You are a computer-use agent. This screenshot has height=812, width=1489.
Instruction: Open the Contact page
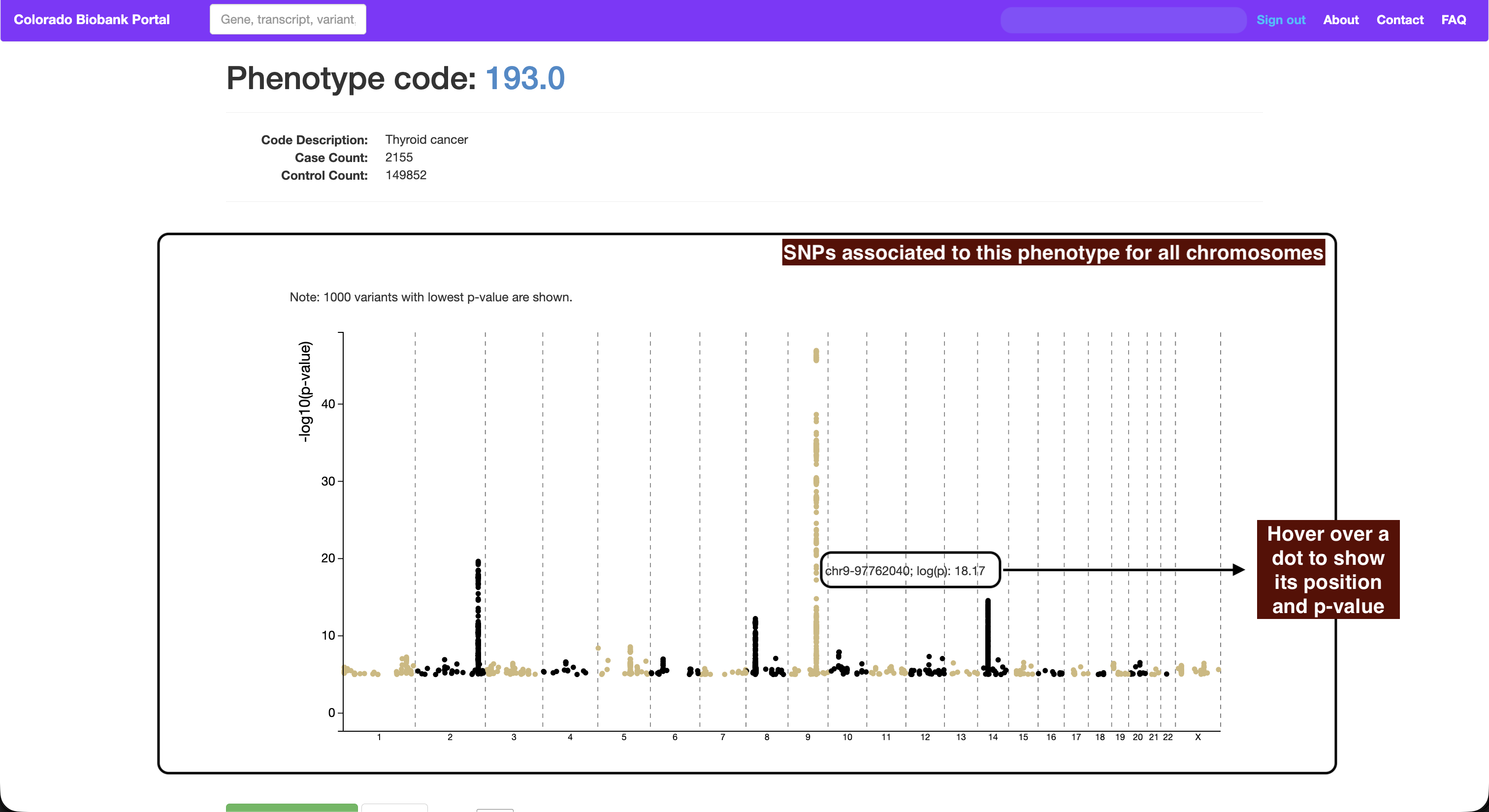(1399, 20)
